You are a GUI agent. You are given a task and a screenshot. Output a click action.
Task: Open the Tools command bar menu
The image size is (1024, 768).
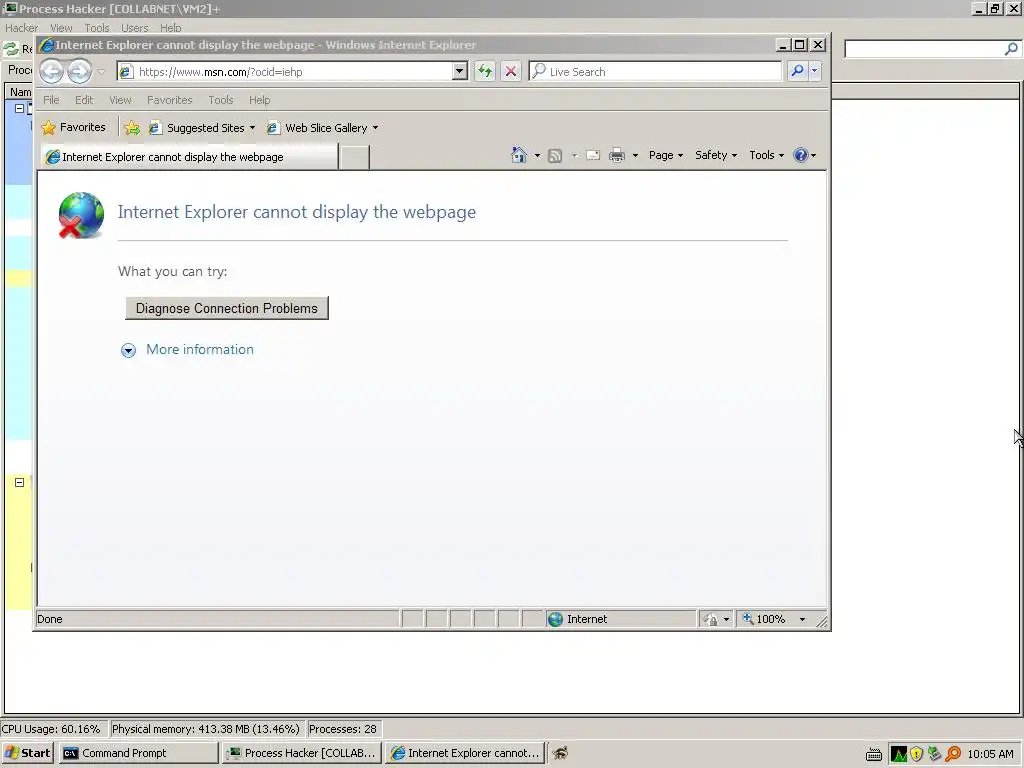click(766, 155)
